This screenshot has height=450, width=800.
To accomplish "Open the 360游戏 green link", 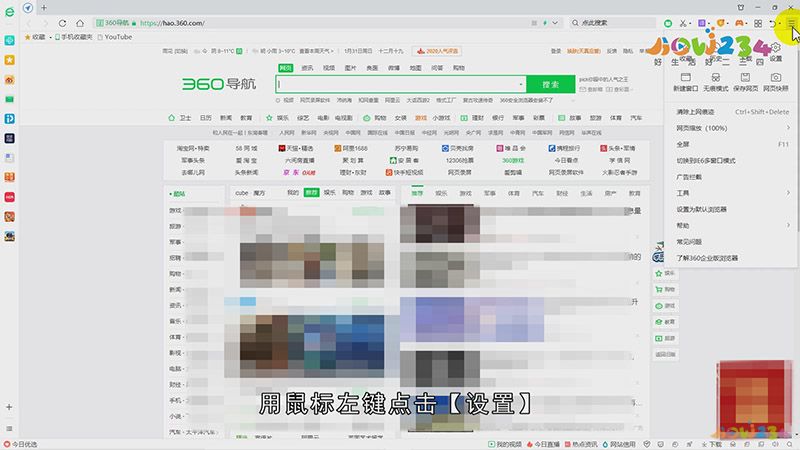I will (513, 161).
